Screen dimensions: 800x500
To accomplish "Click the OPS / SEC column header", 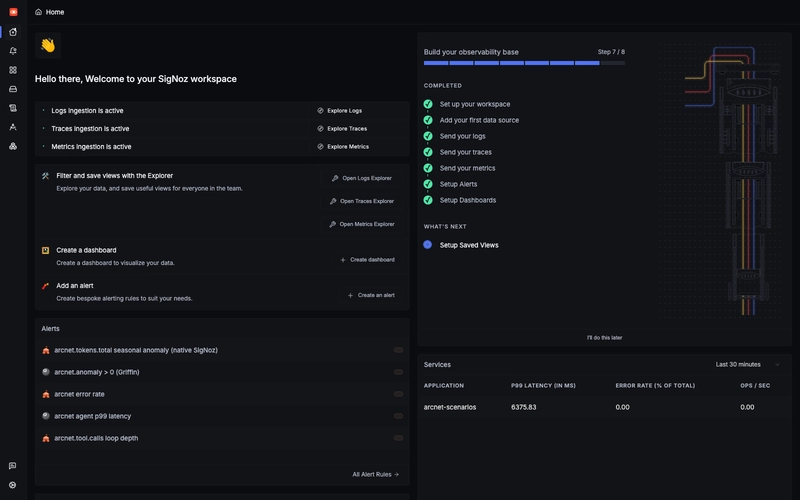I will point(755,386).
